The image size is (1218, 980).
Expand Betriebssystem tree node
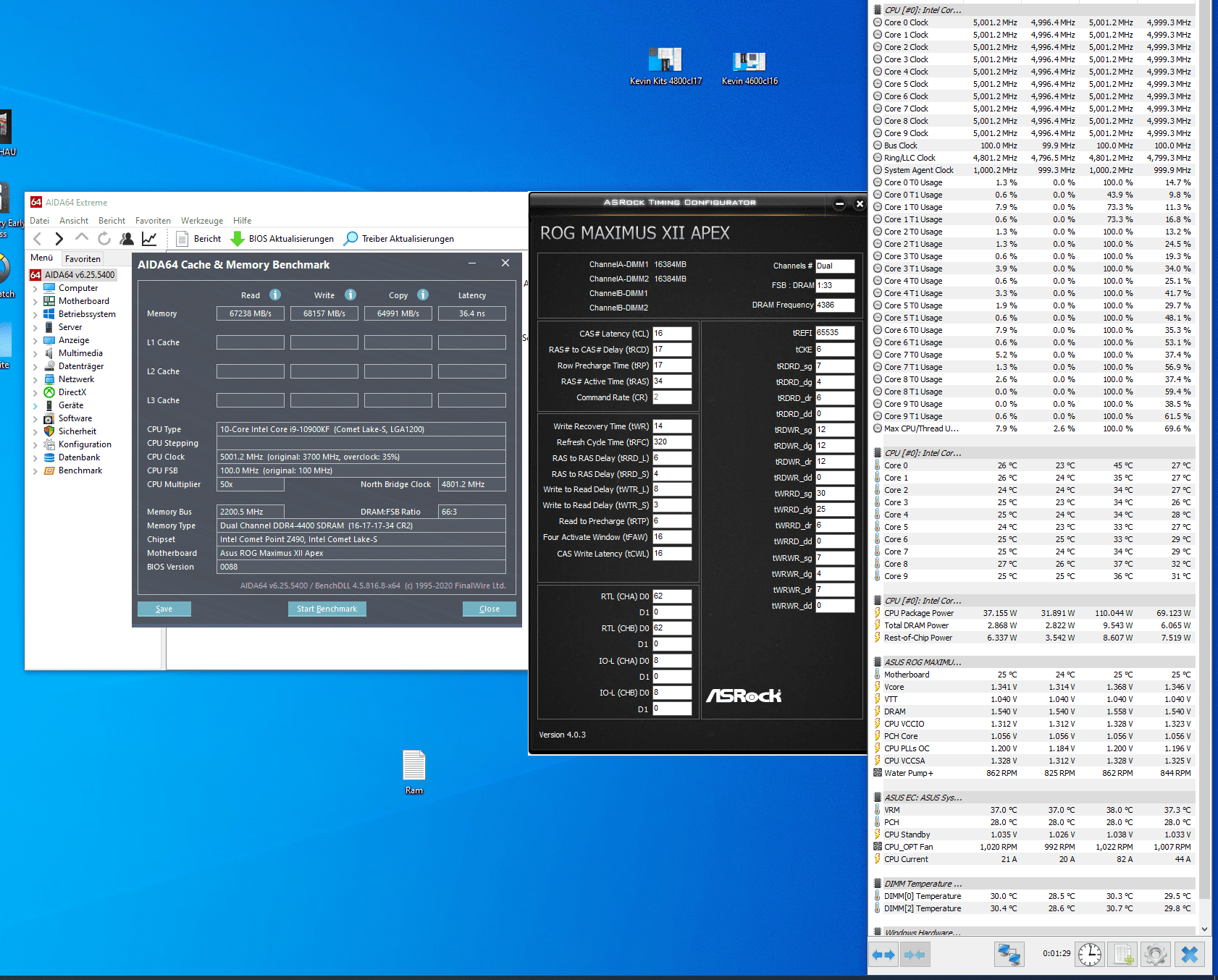pyautogui.click(x=35, y=315)
